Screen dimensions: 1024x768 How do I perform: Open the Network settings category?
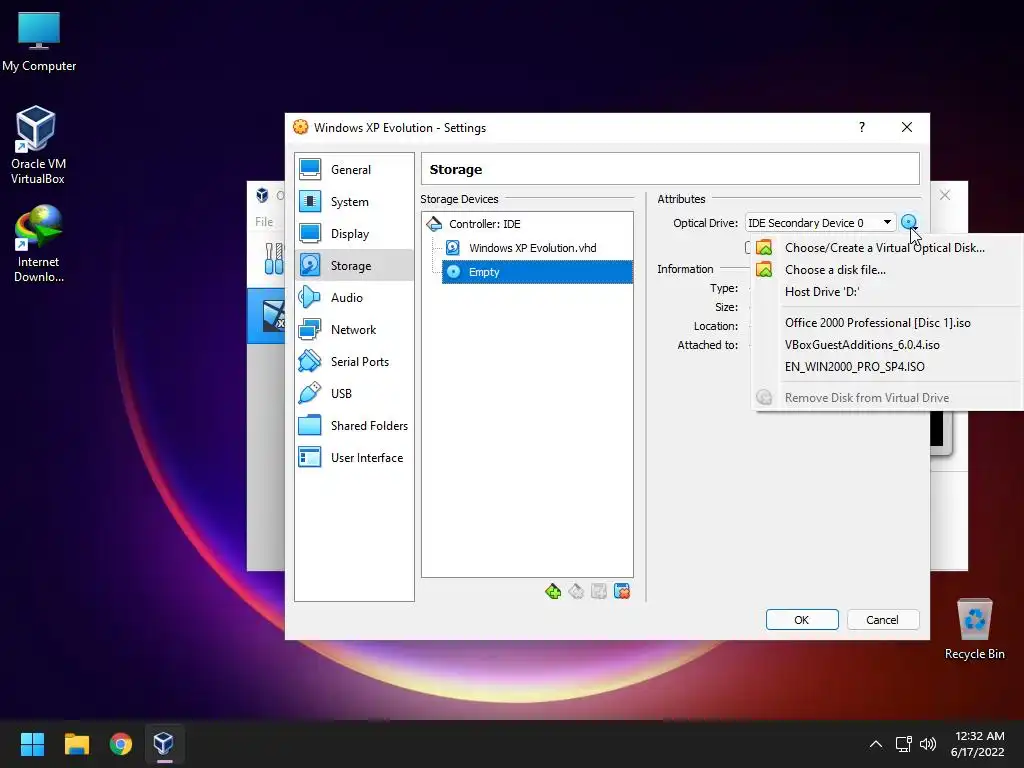[x=353, y=330]
